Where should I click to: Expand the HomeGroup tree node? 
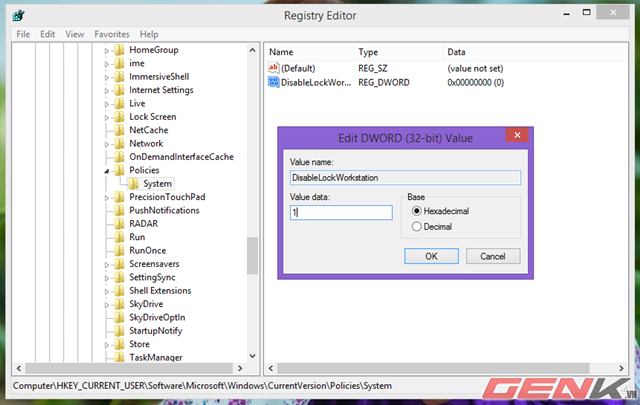[x=108, y=50]
